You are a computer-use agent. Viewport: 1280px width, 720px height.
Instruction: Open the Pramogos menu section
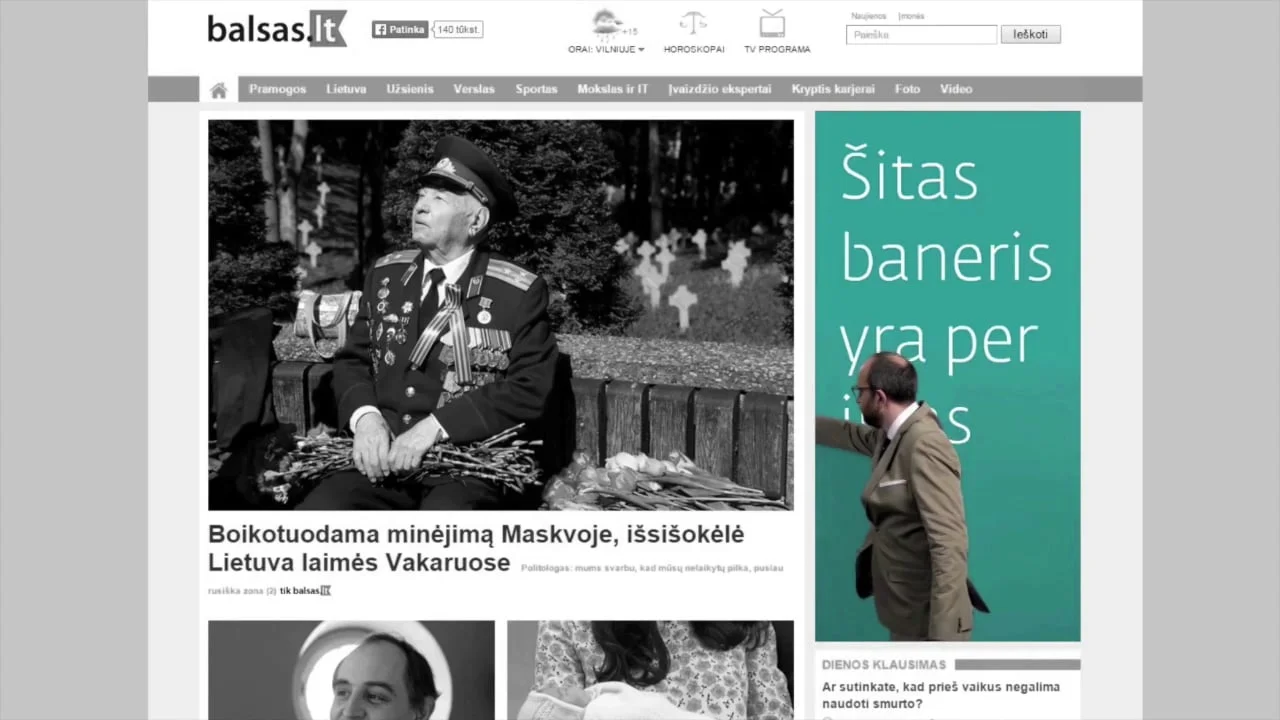tap(277, 89)
